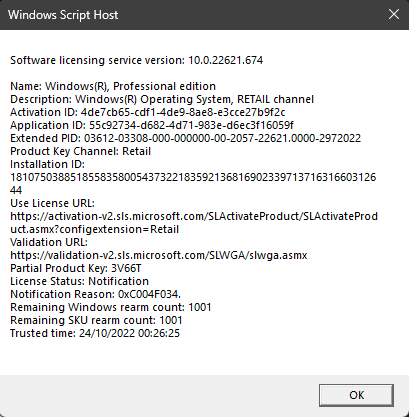The height and width of the screenshot is (417, 409).
Task: Click the Partial Product Key 3V66T line
Action: click(76, 268)
